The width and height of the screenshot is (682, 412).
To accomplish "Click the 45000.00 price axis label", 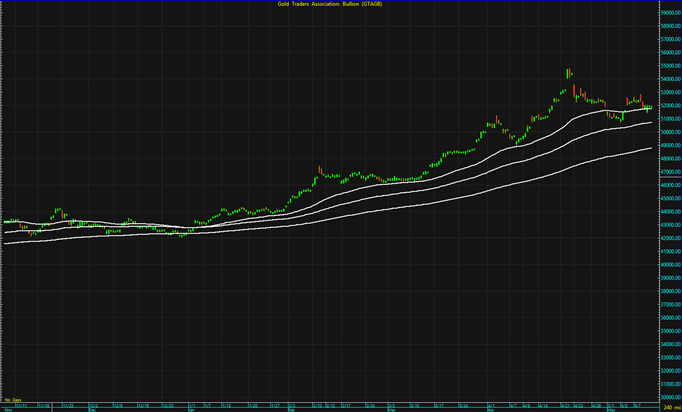I will pos(669,198).
